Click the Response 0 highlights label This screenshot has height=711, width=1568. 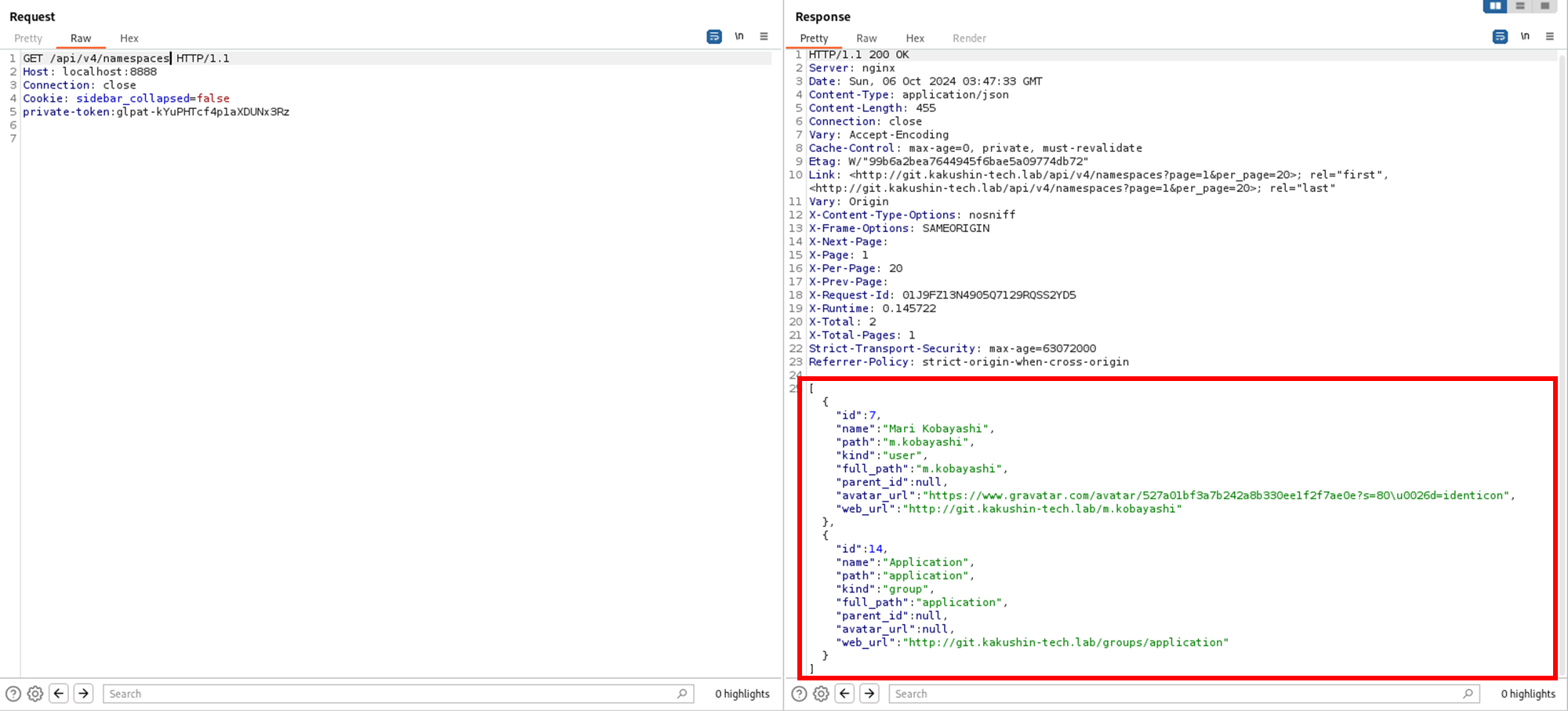pyautogui.click(x=1528, y=694)
